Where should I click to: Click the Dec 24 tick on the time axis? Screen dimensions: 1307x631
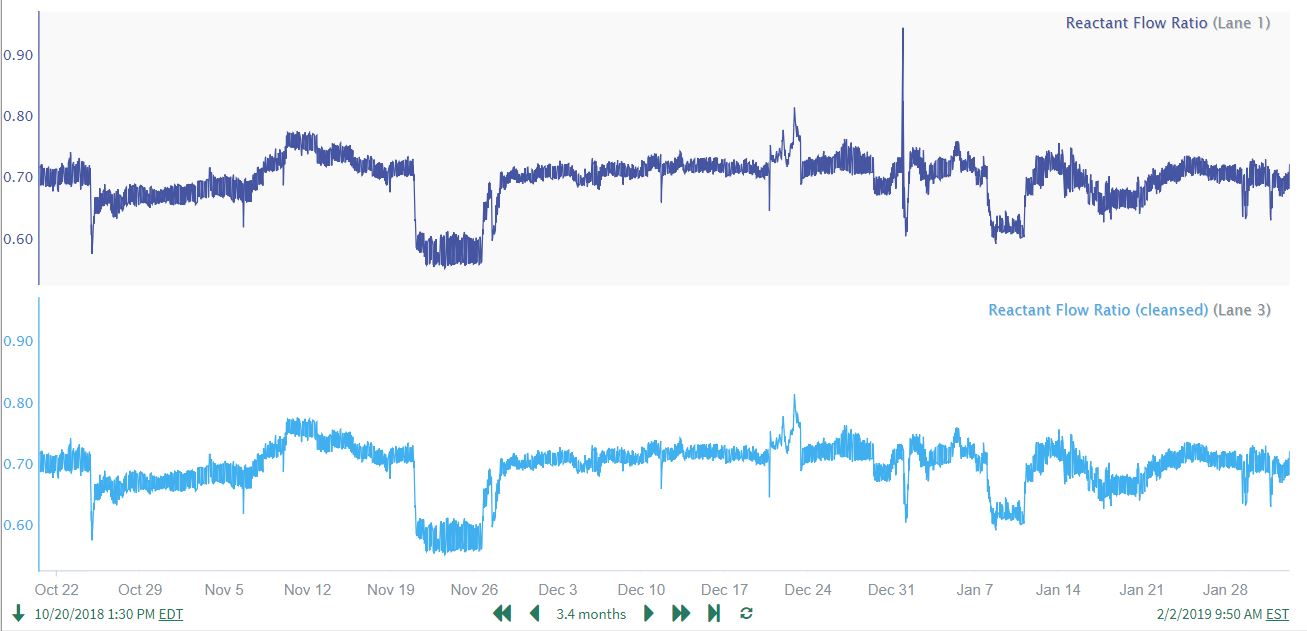click(x=808, y=589)
